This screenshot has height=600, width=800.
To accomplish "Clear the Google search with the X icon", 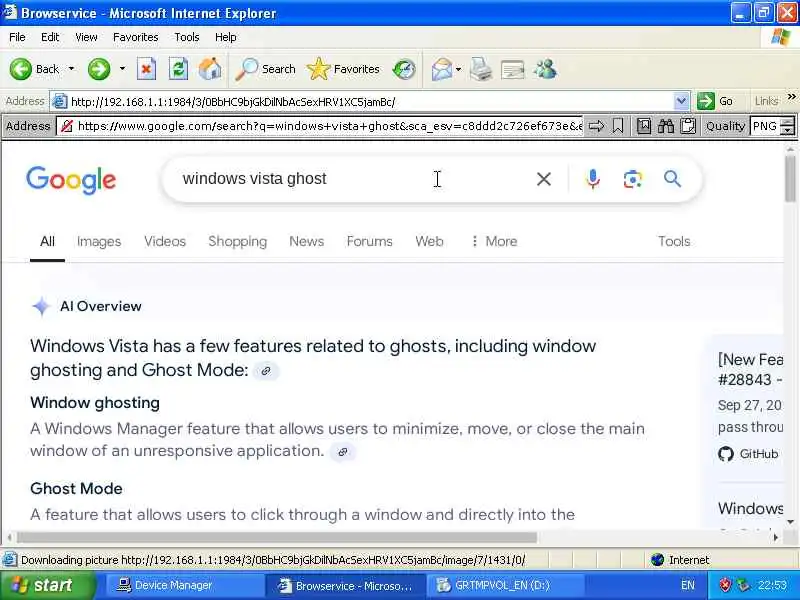I will coord(544,179).
